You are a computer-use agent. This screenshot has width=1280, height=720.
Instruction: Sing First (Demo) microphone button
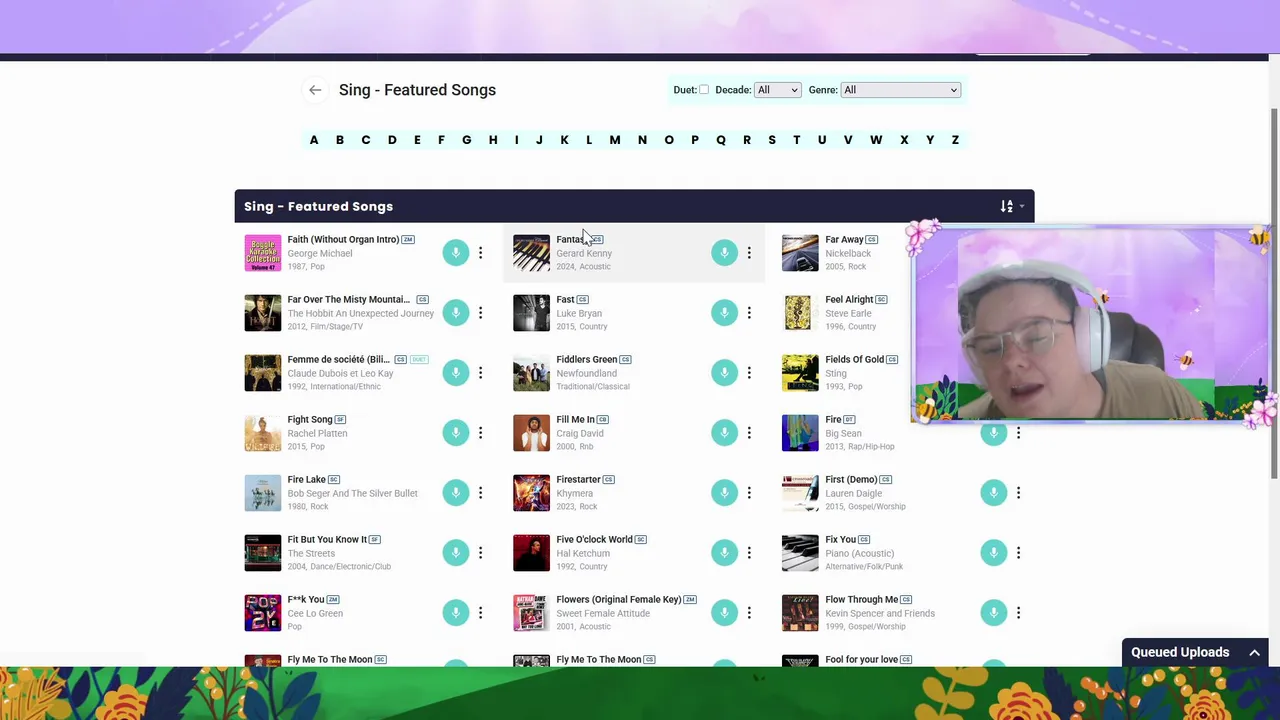993,493
